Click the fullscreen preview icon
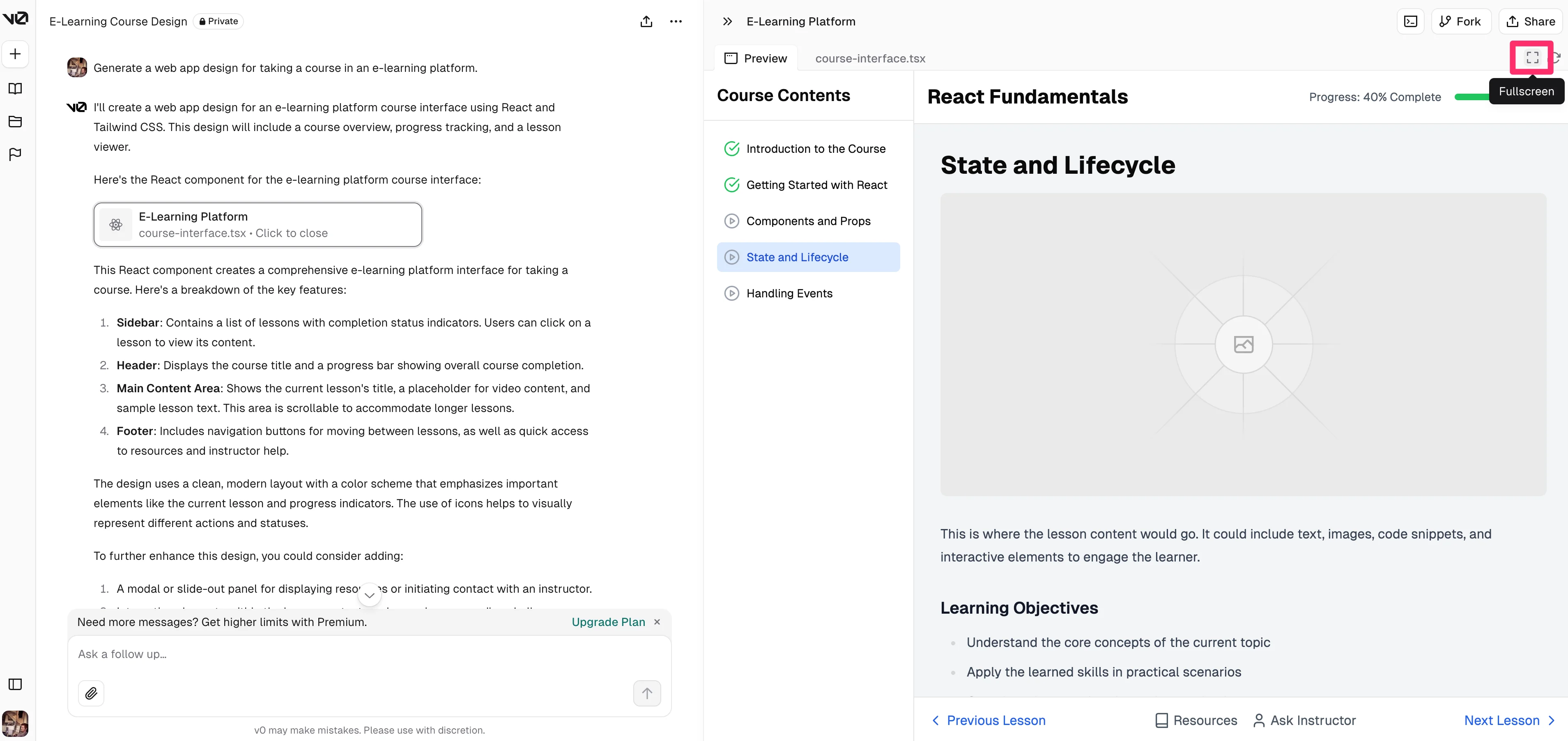1568x741 pixels. (1532, 57)
